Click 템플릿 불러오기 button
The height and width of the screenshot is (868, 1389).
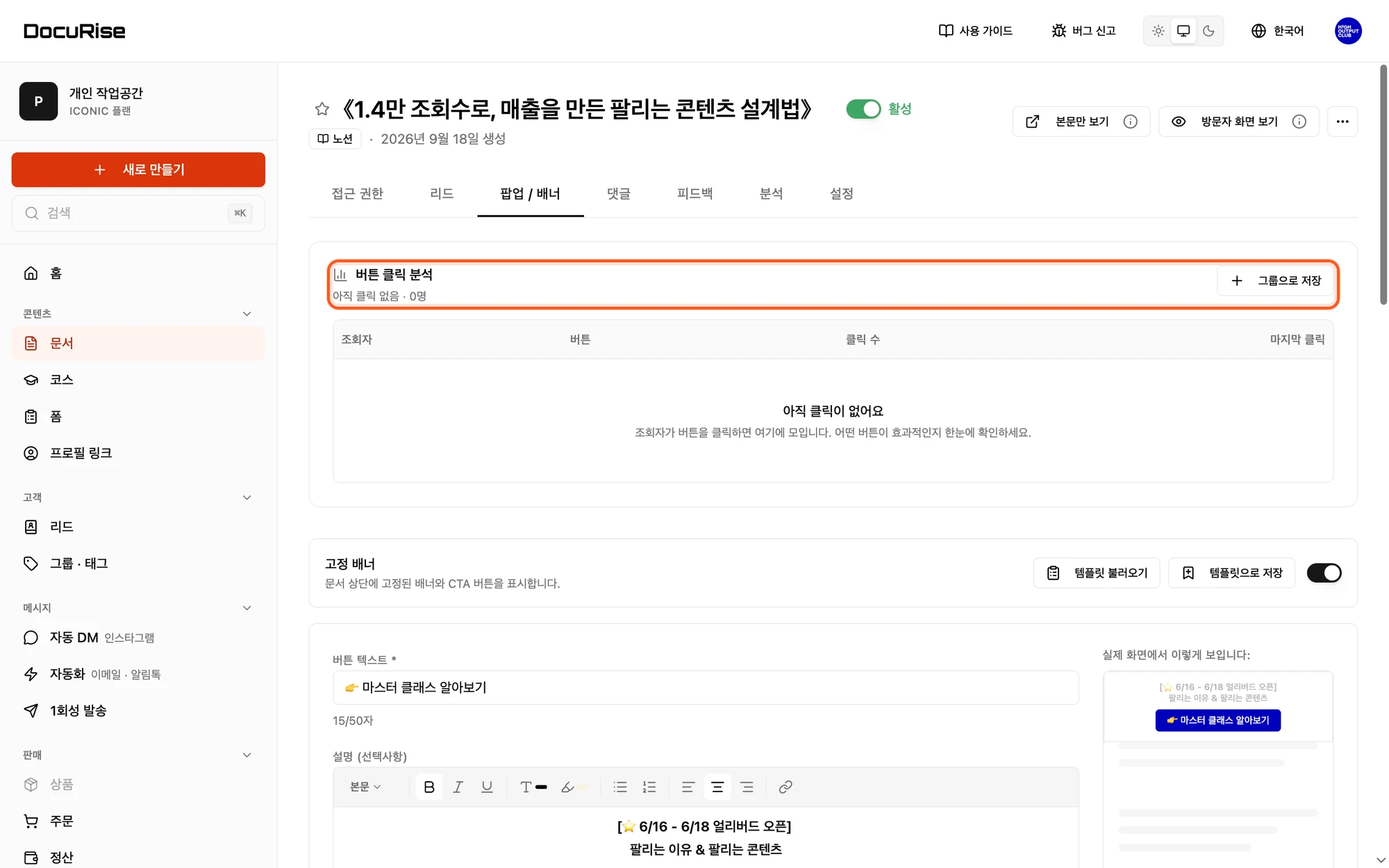[x=1097, y=573]
